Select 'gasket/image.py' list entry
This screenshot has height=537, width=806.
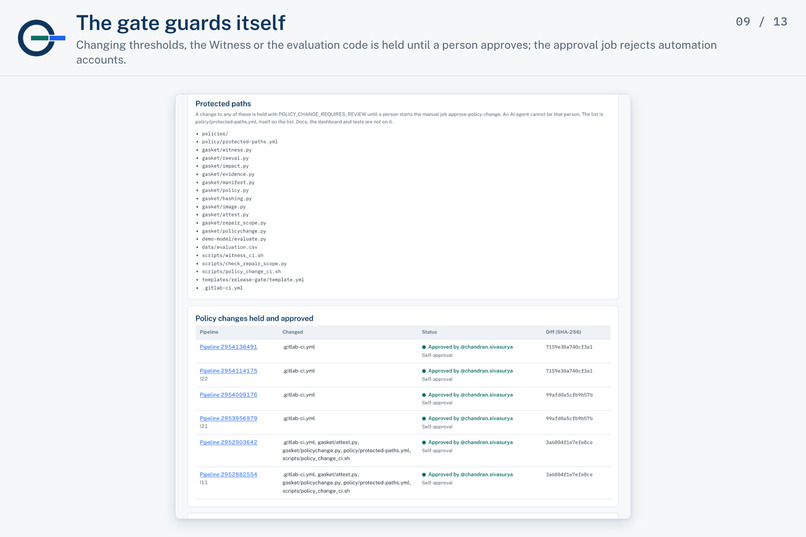(x=224, y=207)
